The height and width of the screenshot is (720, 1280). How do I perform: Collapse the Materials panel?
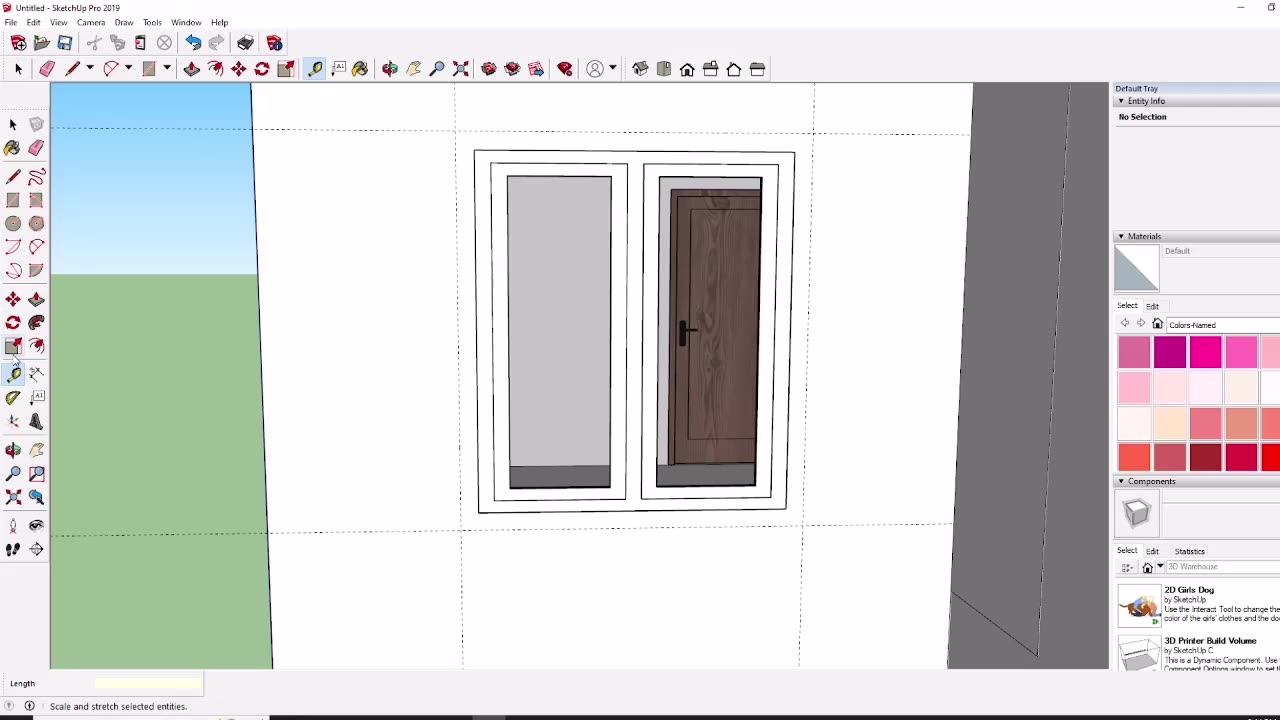(1121, 236)
